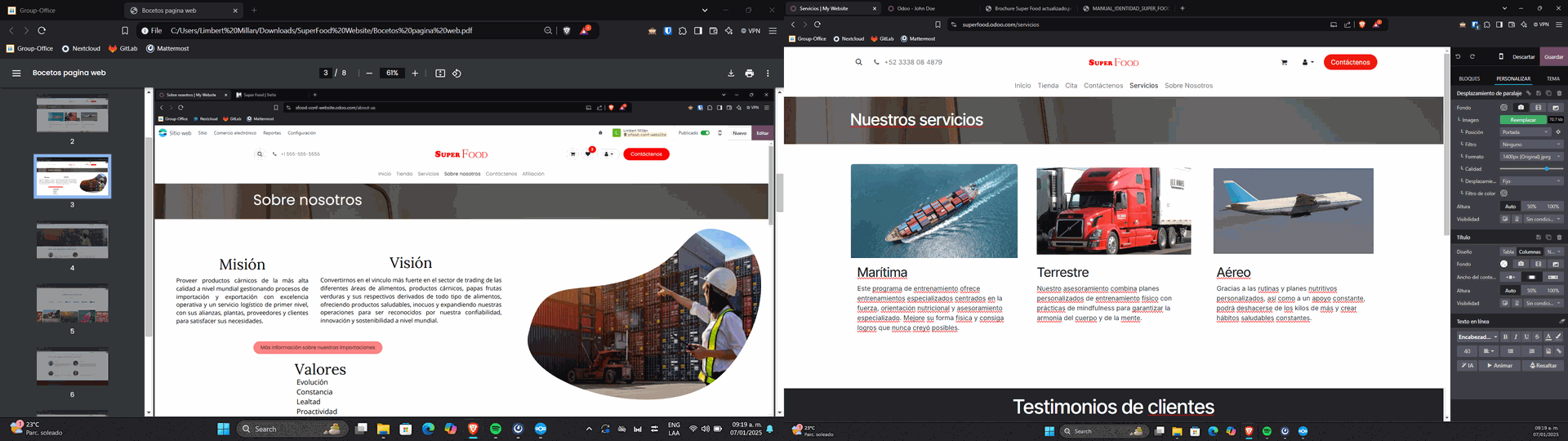Open text color picker in Texto en línea
The width and height of the screenshot is (1568, 441).
point(1548,336)
